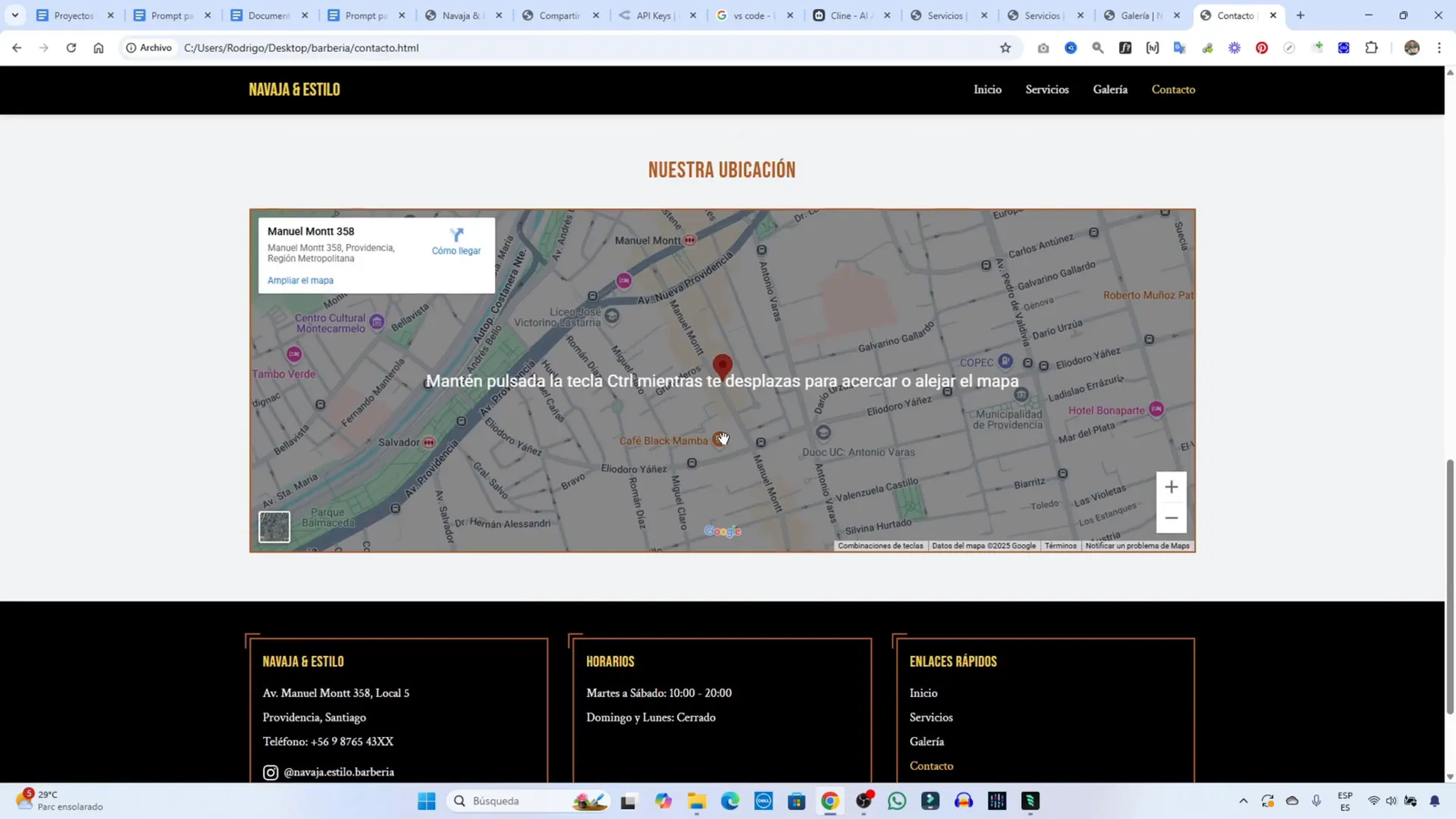Expand hidden icons in the system tray
Image resolution: width=1456 pixels, height=819 pixels.
pos(1243,801)
